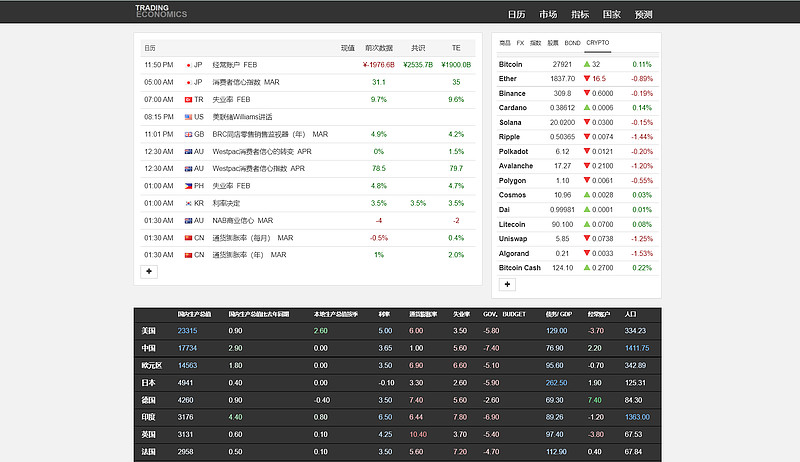The width and height of the screenshot is (800, 462).
Task: Sort by 利率 column header
Action: 384,314
